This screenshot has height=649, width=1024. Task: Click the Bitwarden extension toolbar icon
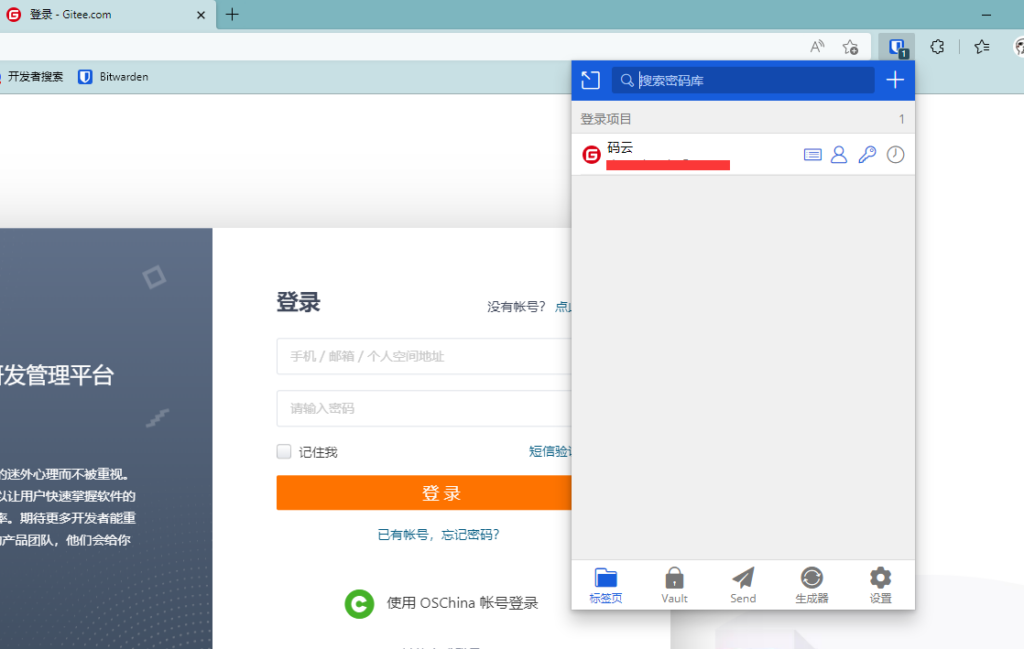point(897,46)
